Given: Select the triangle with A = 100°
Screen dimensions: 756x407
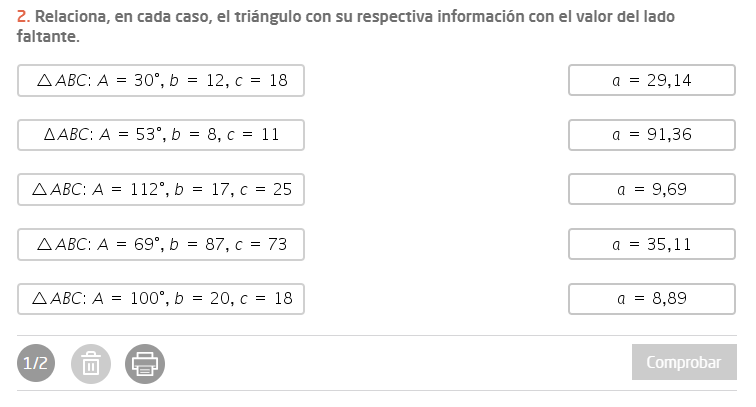Looking at the screenshot, I should 161,298.
